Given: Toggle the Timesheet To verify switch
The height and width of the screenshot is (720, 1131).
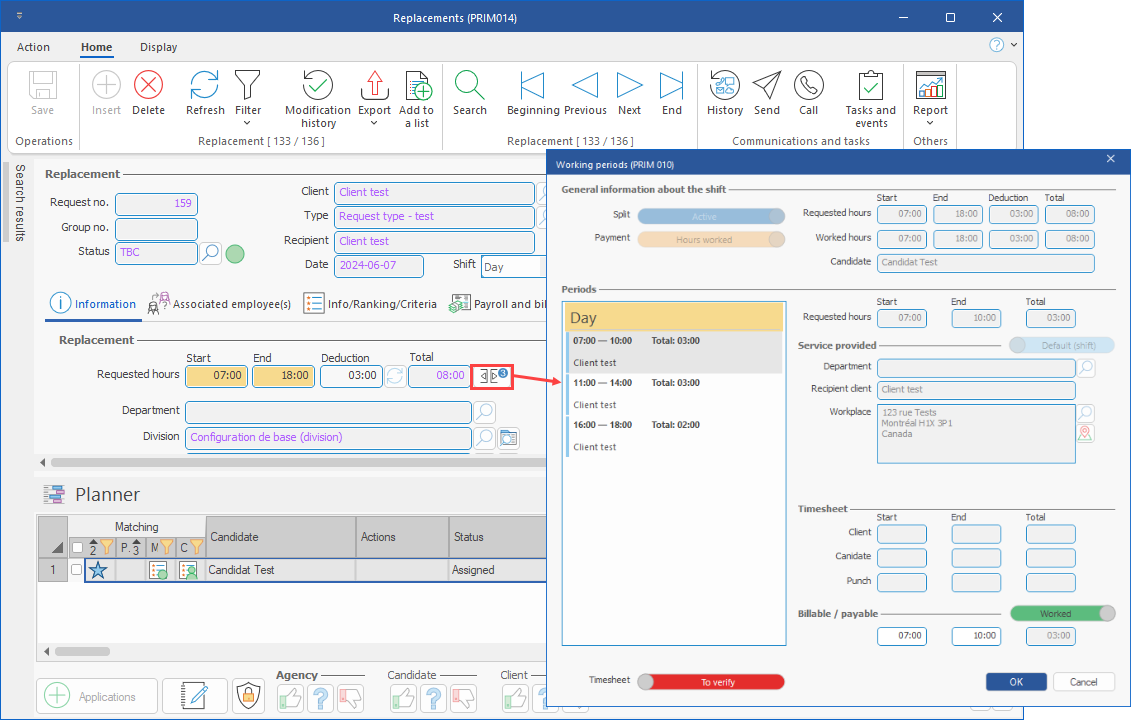Looking at the screenshot, I should [711, 681].
